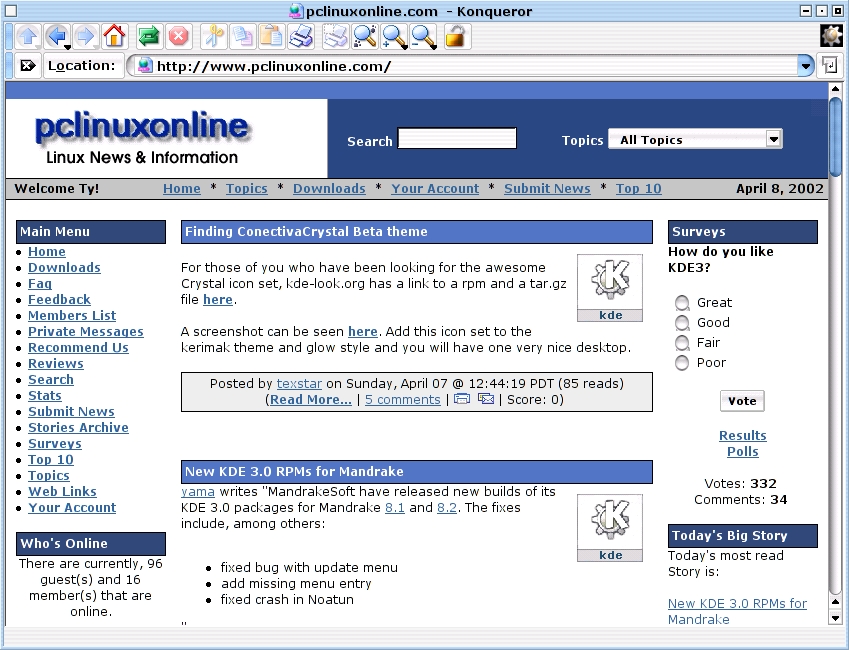This screenshot has width=849, height=650.
Task: Open Stories Archive in Main Menu
Action: [79, 427]
